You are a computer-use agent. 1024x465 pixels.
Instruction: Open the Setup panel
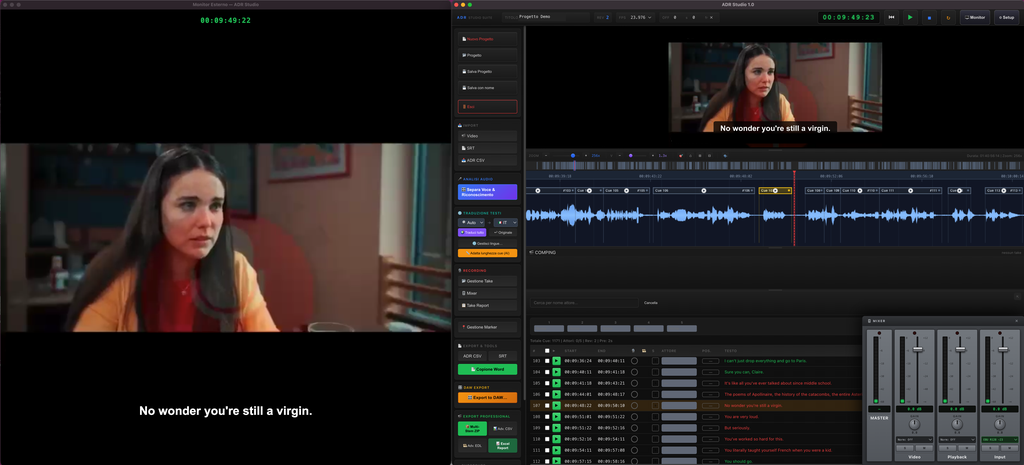pos(1007,18)
